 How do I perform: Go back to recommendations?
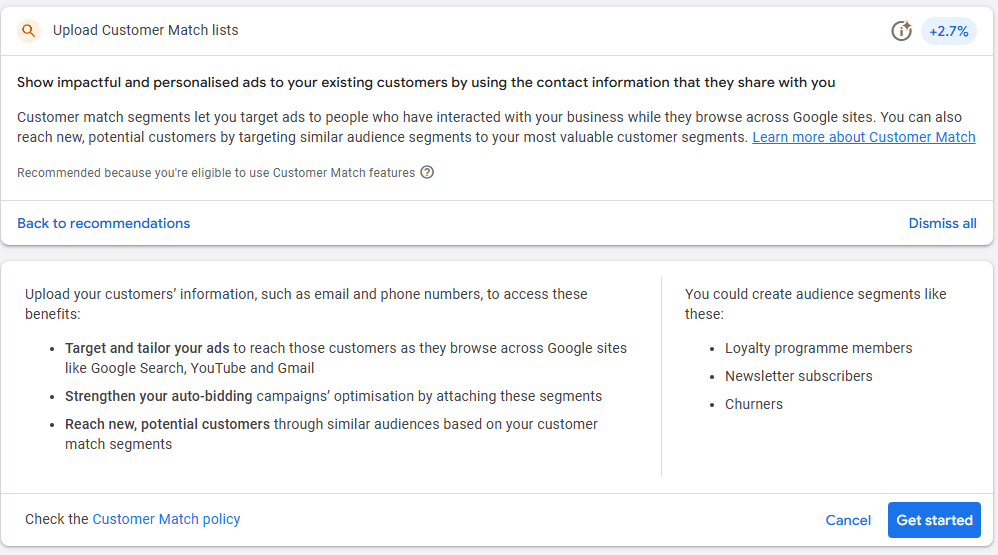104,223
